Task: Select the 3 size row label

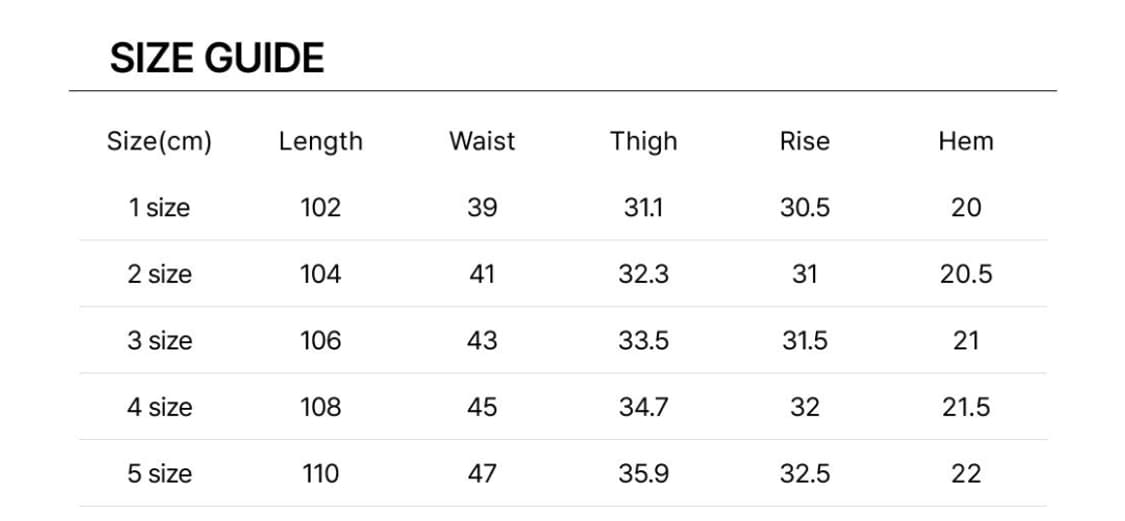Action: 159,341
